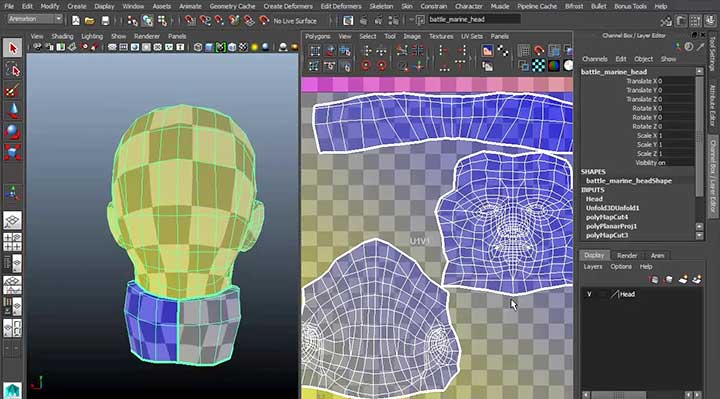Screen dimensions: 720x399
Task: Open UV editor UV Sets menu
Action: coord(472,36)
